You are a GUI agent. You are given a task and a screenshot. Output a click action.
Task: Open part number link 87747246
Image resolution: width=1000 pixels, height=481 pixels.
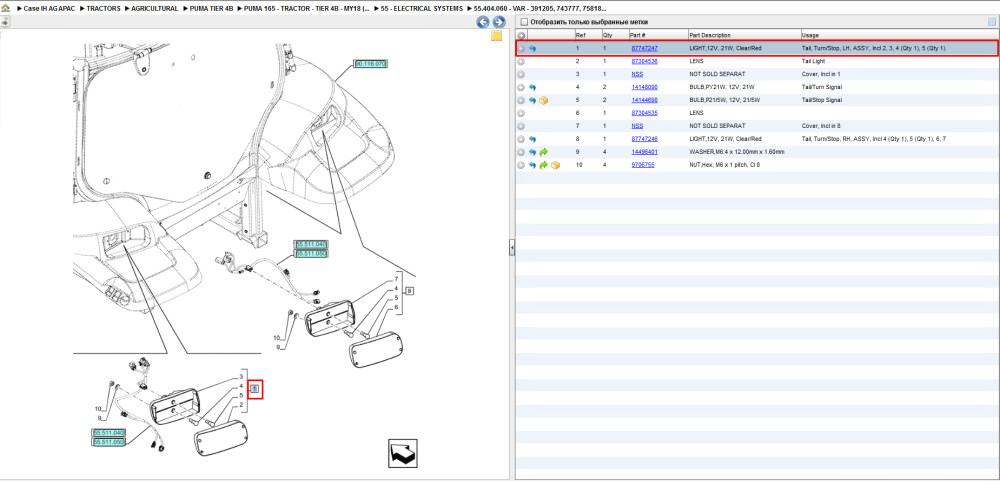644,139
